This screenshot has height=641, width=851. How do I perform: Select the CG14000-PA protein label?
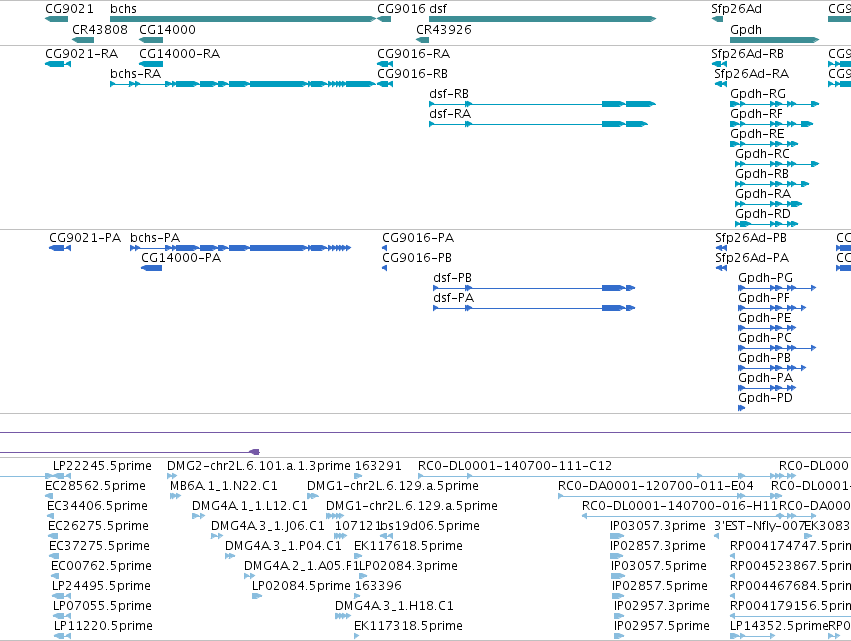[x=181, y=258]
